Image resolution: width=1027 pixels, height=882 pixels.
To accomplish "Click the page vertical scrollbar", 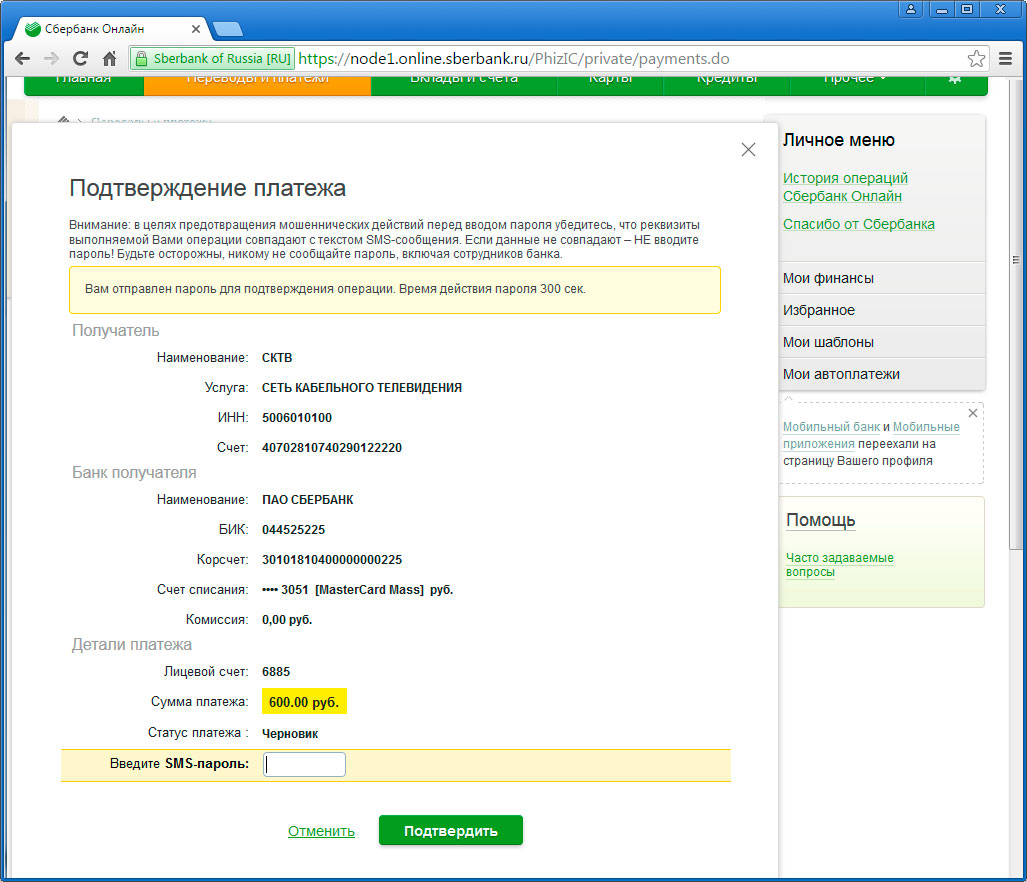I will 1015,314.
